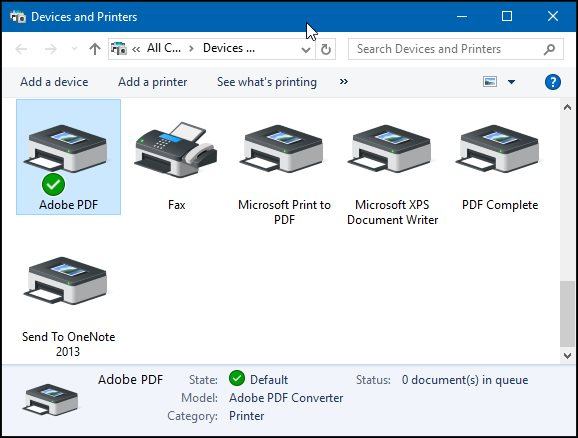The width and height of the screenshot is (578, 438).
Task: Click the scrollbar down arrow
Action: point(567,356)
